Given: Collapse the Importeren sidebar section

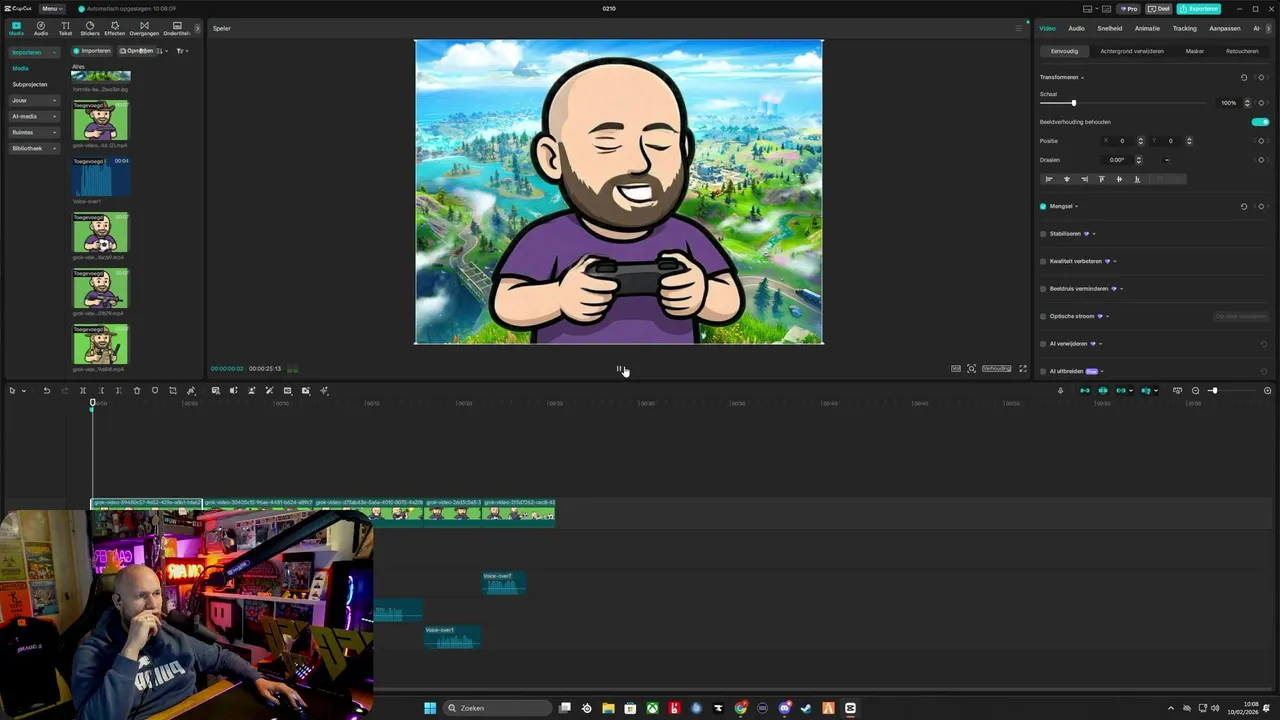Looking at the screenshot, I should pyautogui.click(x=54, y=52).
